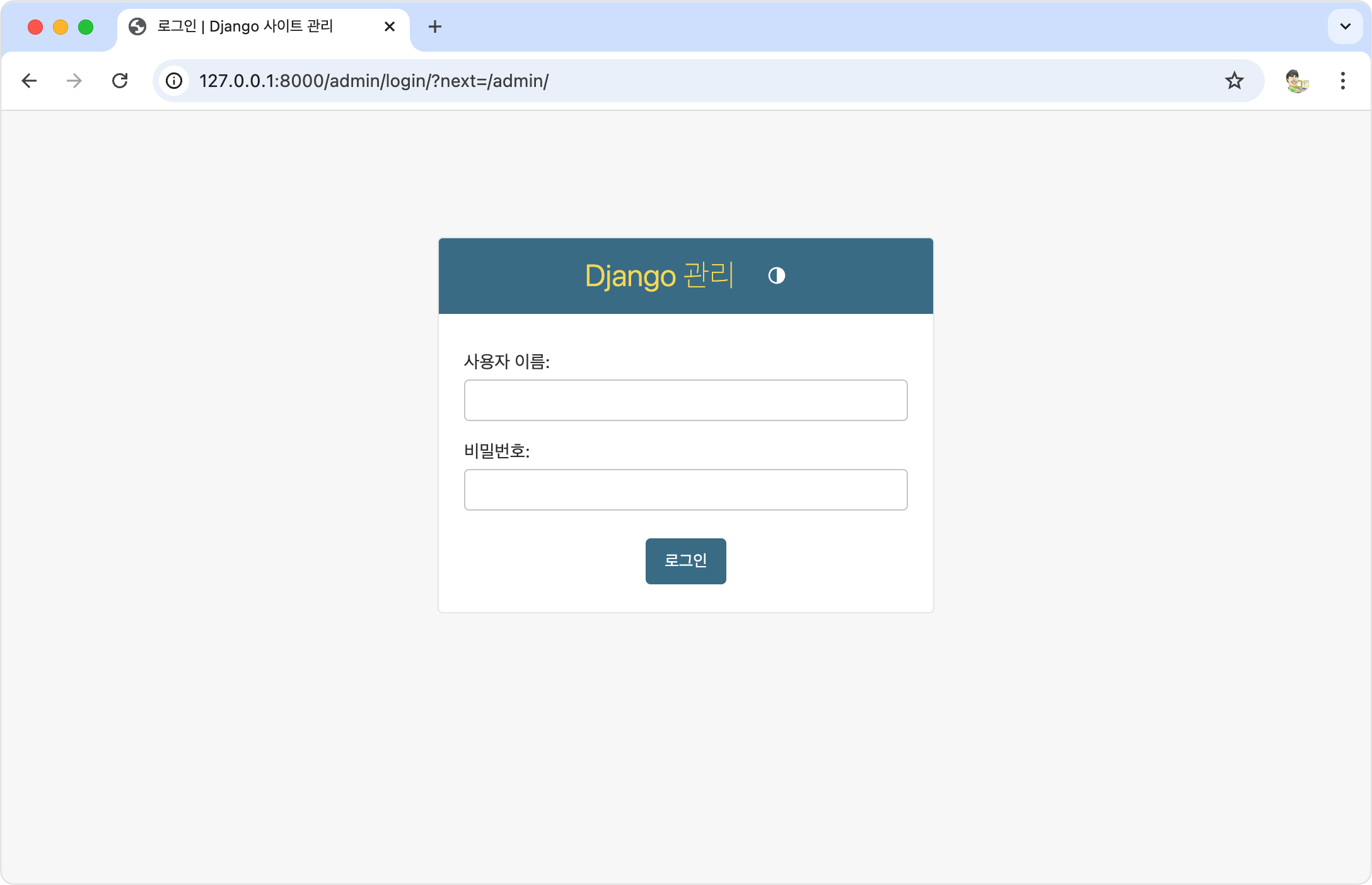This screenshot has width=1372, height=885.
Task: Reload the current page
Action: (x=120, y=81)
